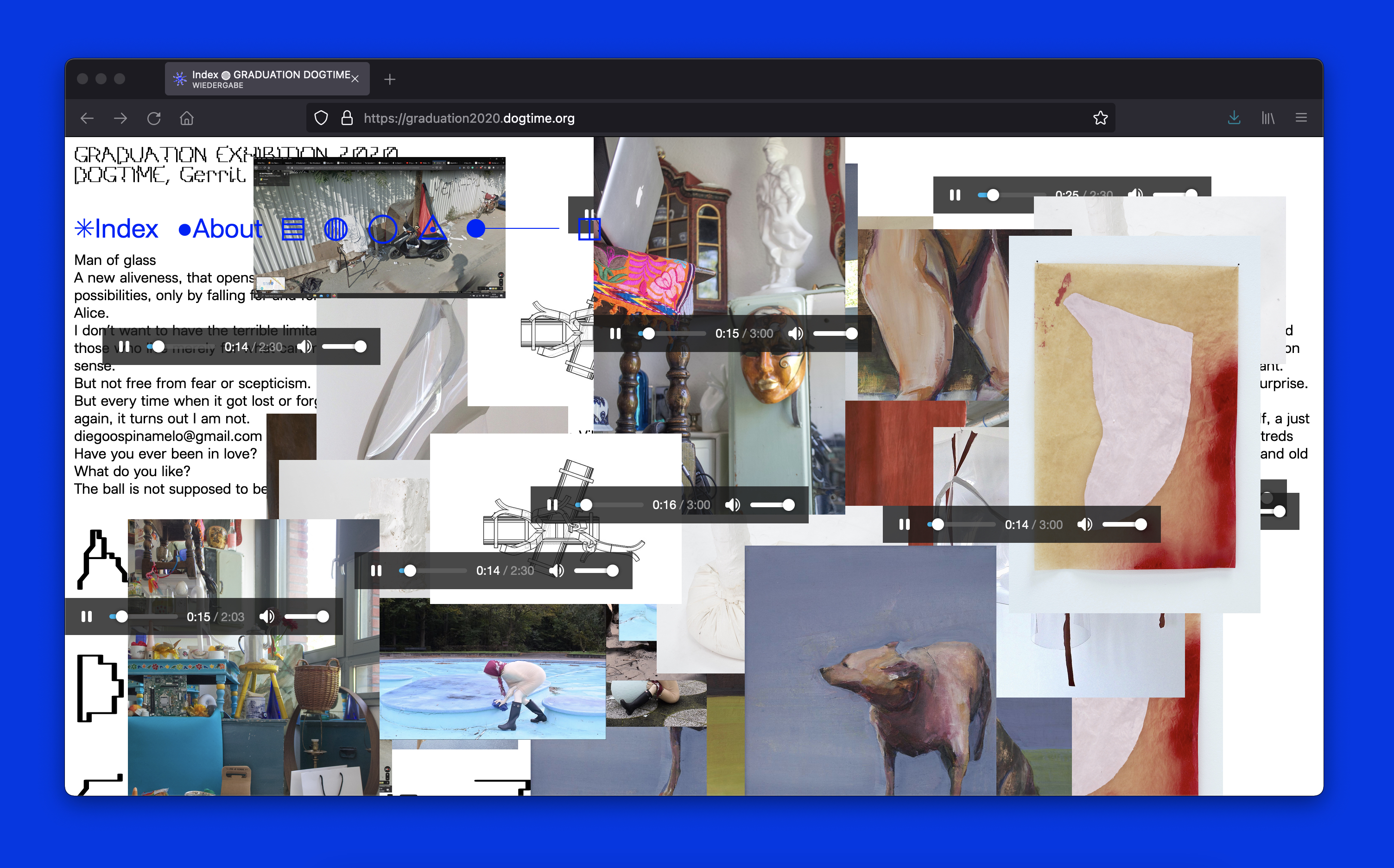
Task: Select the Index GRADUATION DOGTIME tab
Action: (264, 79)
